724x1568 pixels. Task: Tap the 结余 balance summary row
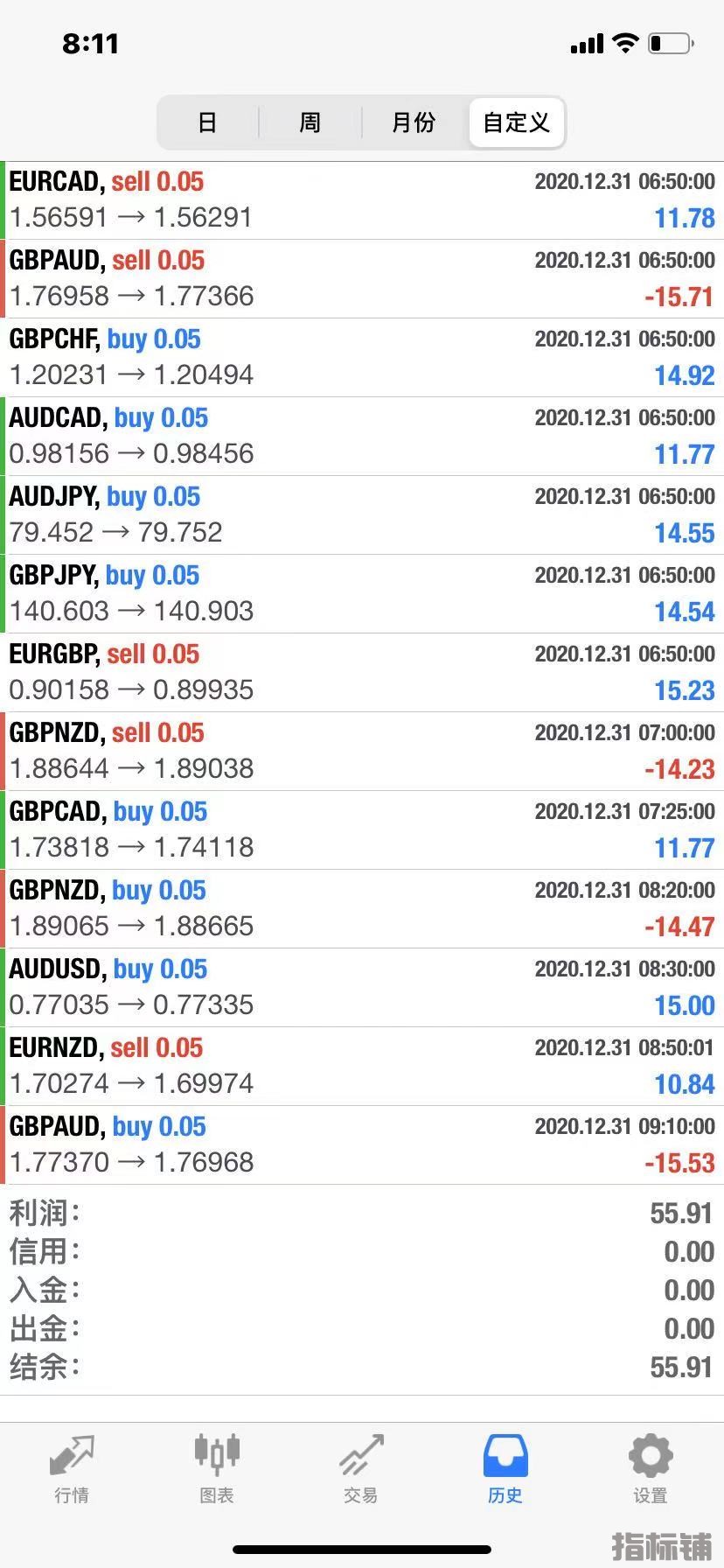(x=362, y=1367)
